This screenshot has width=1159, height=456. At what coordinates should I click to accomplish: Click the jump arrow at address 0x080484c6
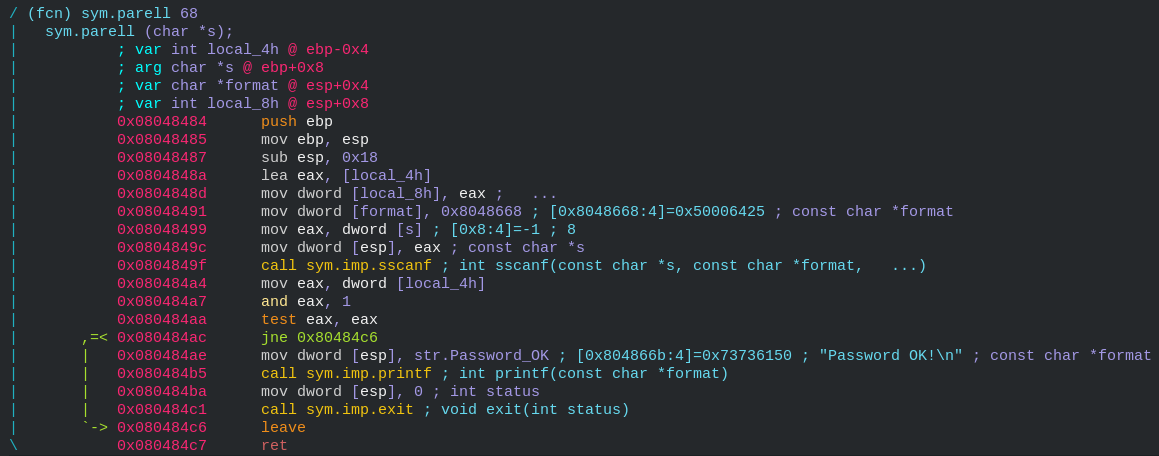[95, 427]
